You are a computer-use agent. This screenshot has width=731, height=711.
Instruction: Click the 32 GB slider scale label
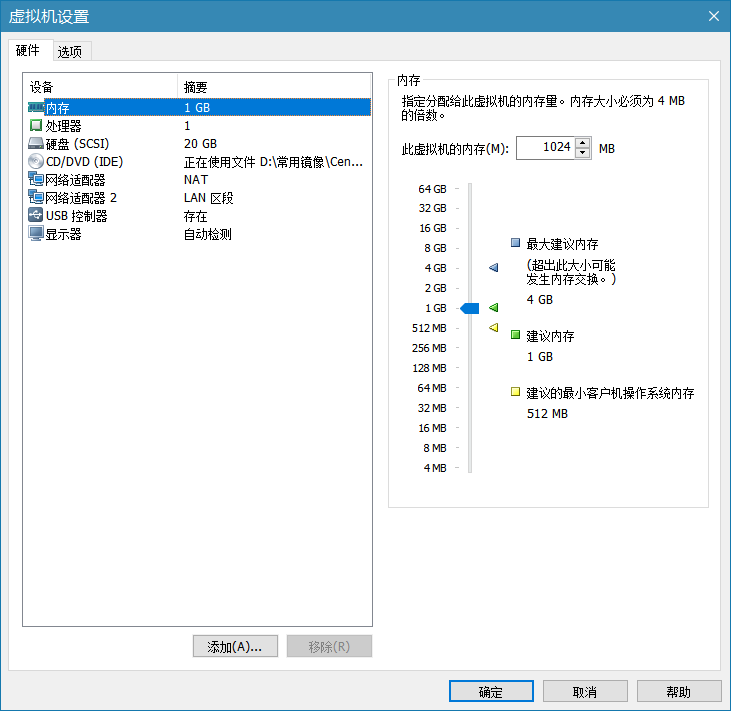(432, 208)
